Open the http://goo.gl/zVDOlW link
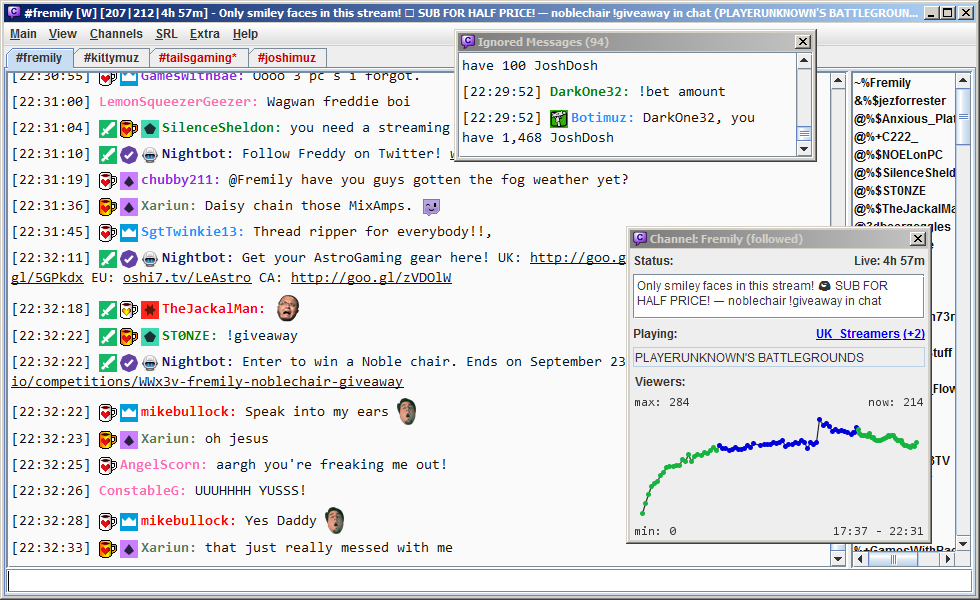This screenshot has height=600, width=980. click(371, 278)
